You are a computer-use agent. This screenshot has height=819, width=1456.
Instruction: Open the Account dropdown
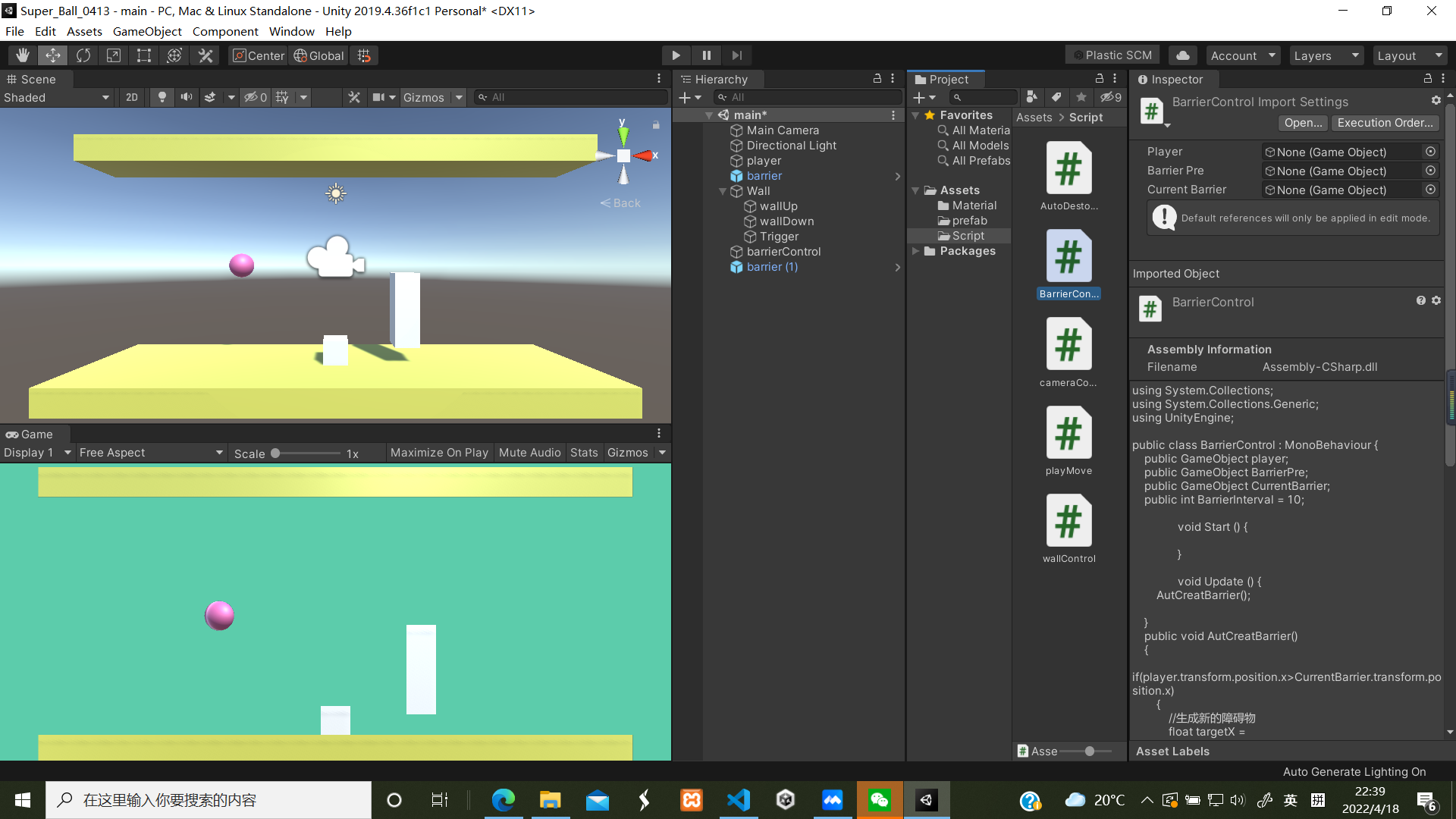tap(1243, 55)
